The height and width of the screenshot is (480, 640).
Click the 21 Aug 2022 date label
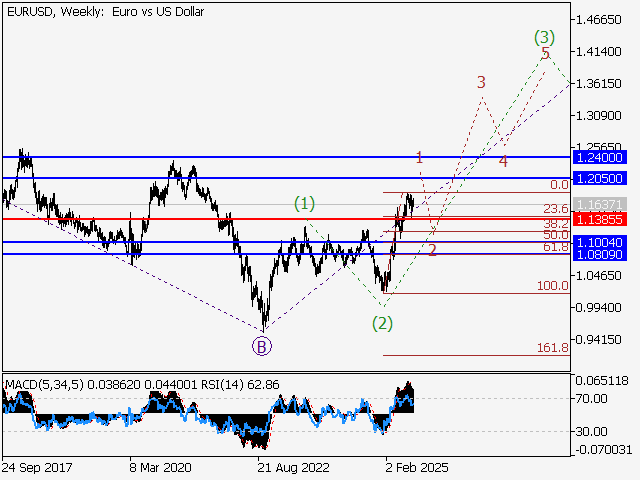pyautogui.click(x=291, y=466)
